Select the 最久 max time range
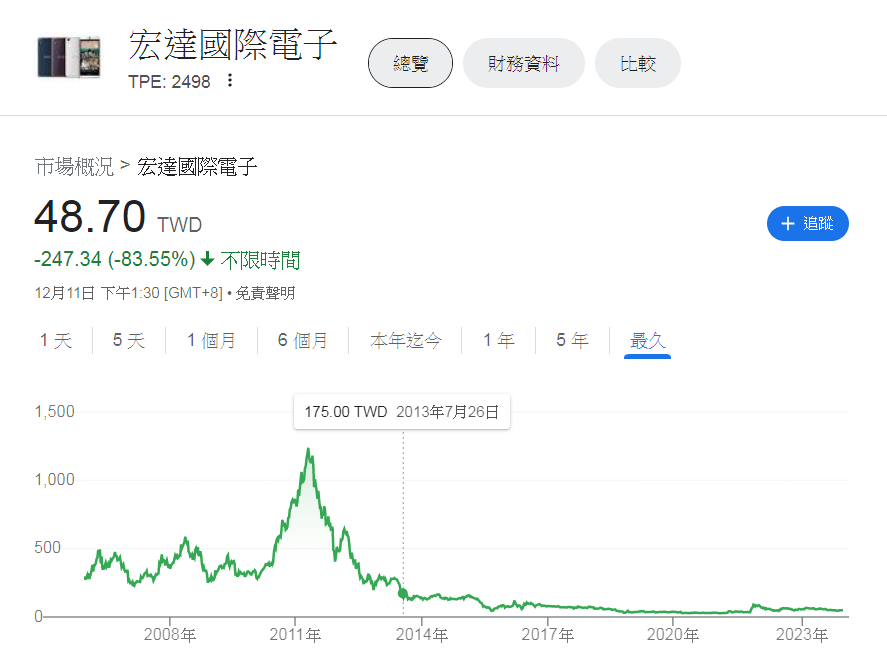The height and width of the screenshot is (663, 887). pyautogui.click(x=647, y=340)
